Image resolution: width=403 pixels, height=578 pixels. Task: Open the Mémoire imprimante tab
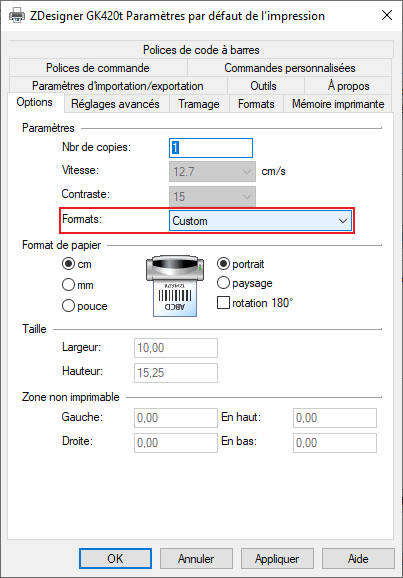(x=338, y=104)
